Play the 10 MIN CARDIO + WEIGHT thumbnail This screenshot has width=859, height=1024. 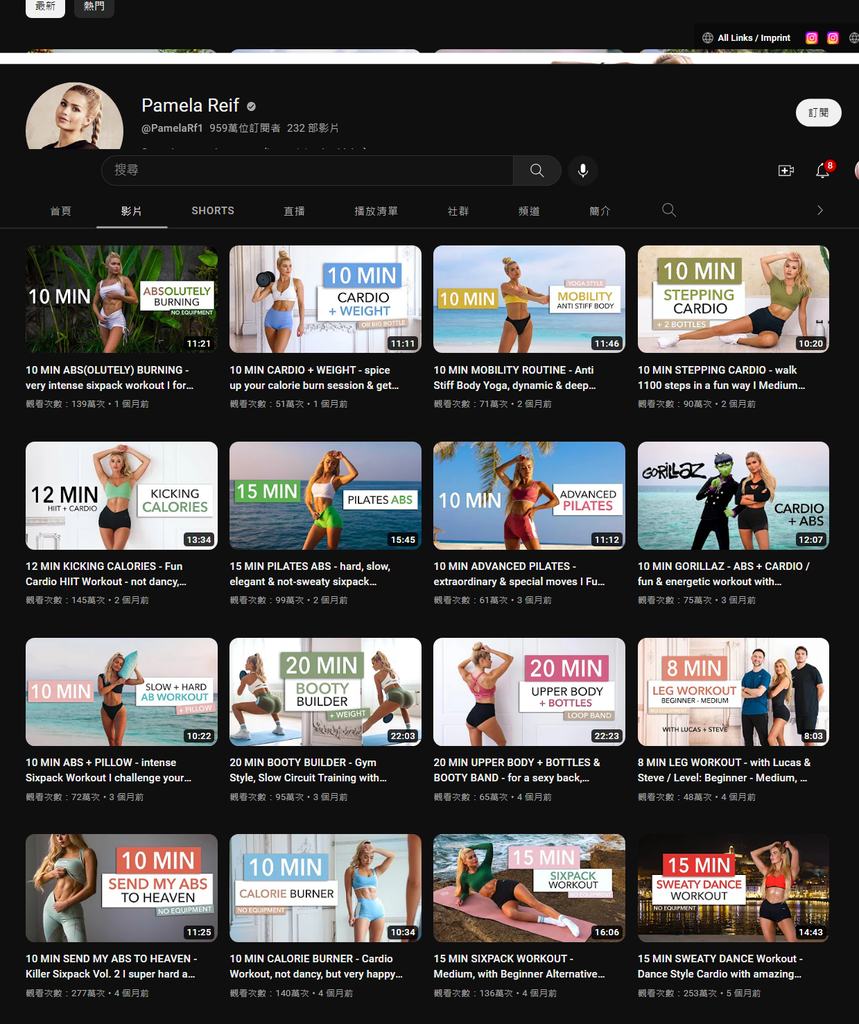pyautogui.click(x=325, y=299)
